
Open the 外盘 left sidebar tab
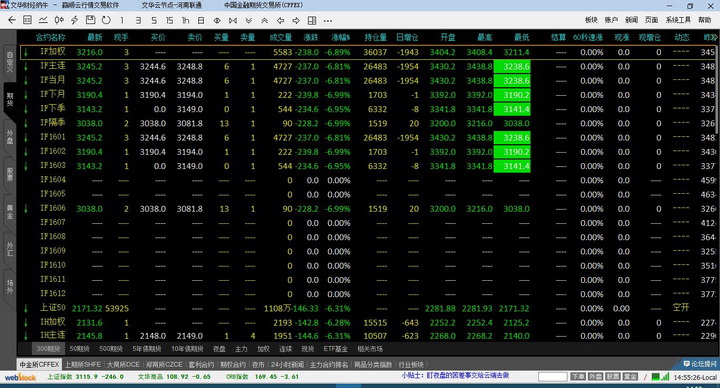click(x=10, y=138)
